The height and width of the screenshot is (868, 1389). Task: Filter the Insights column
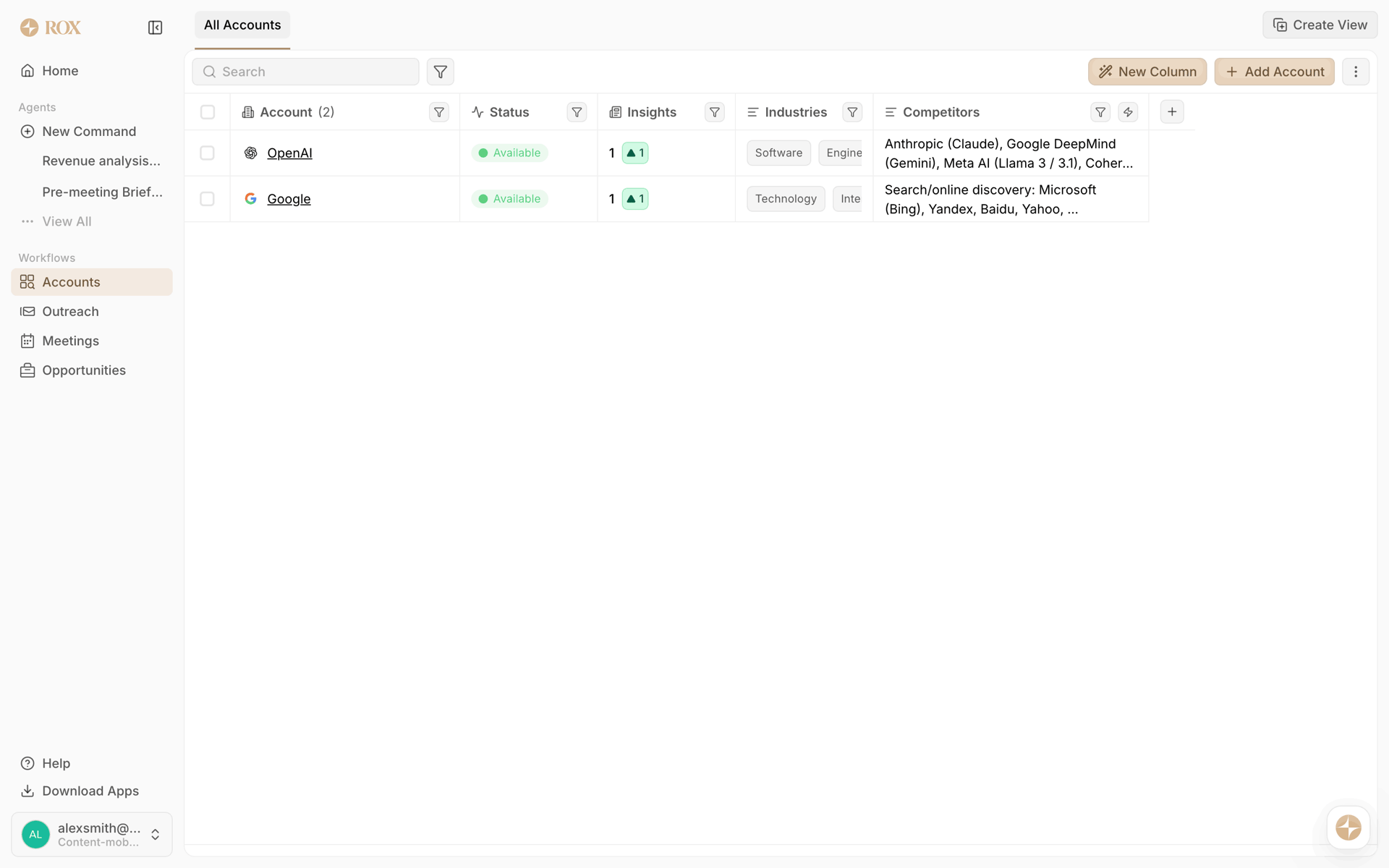click(715, 112)
